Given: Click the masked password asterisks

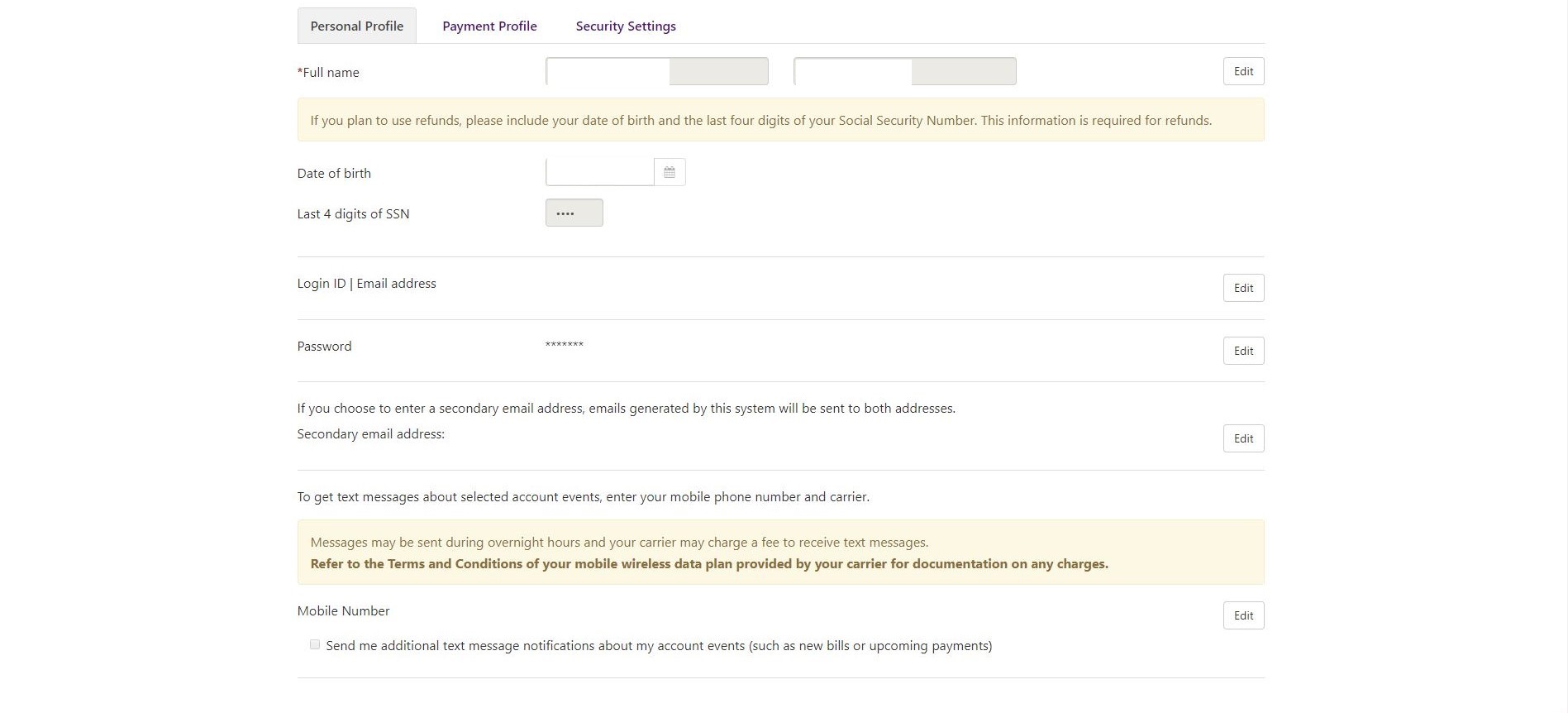Looking at the screenshot, I should (565, 345).
